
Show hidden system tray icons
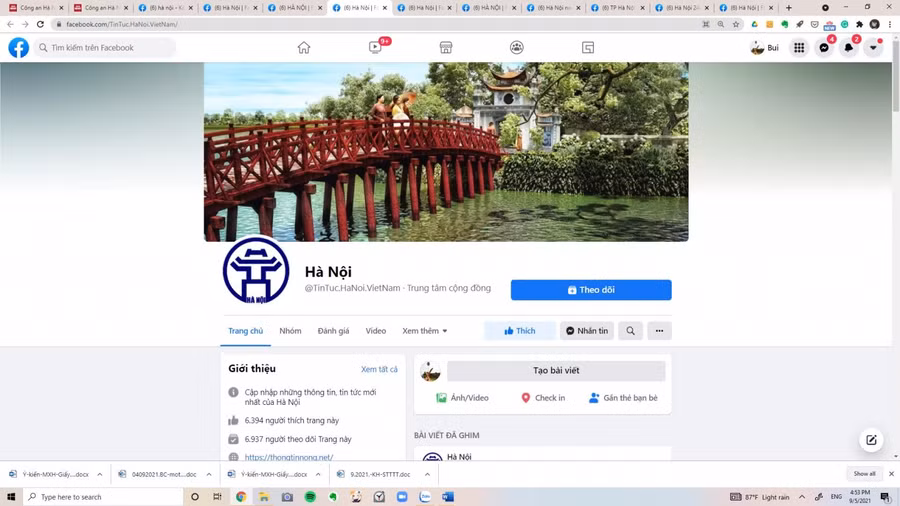[x=802, y=497]
